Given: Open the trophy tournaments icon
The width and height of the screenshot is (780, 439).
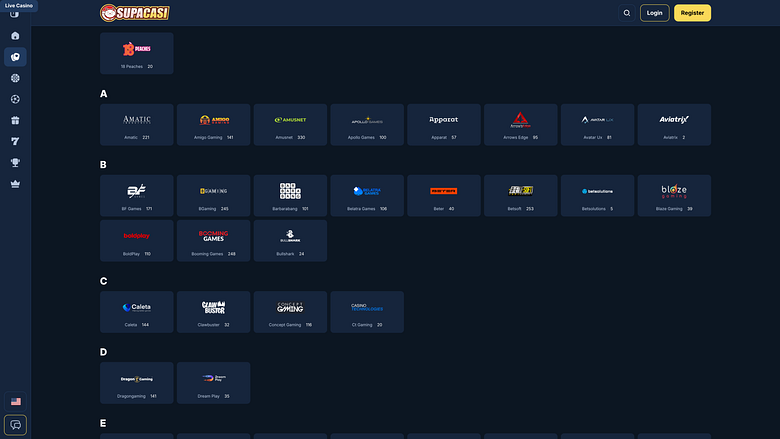Looking at the screenshot, I should [x=15, y=163].
